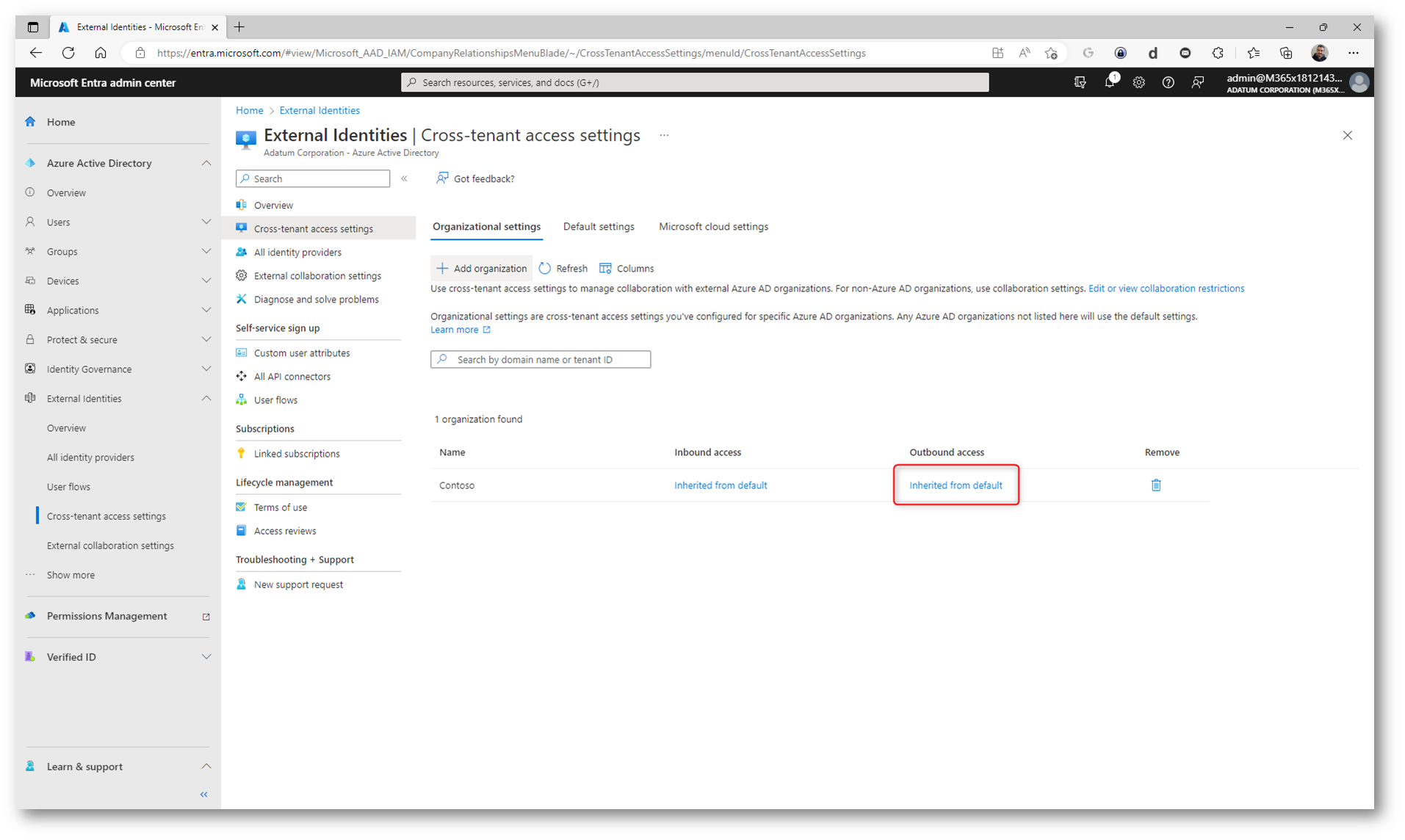
Task: Open Edit or view collaboration restrictions link
Action: coord(1166,289)
